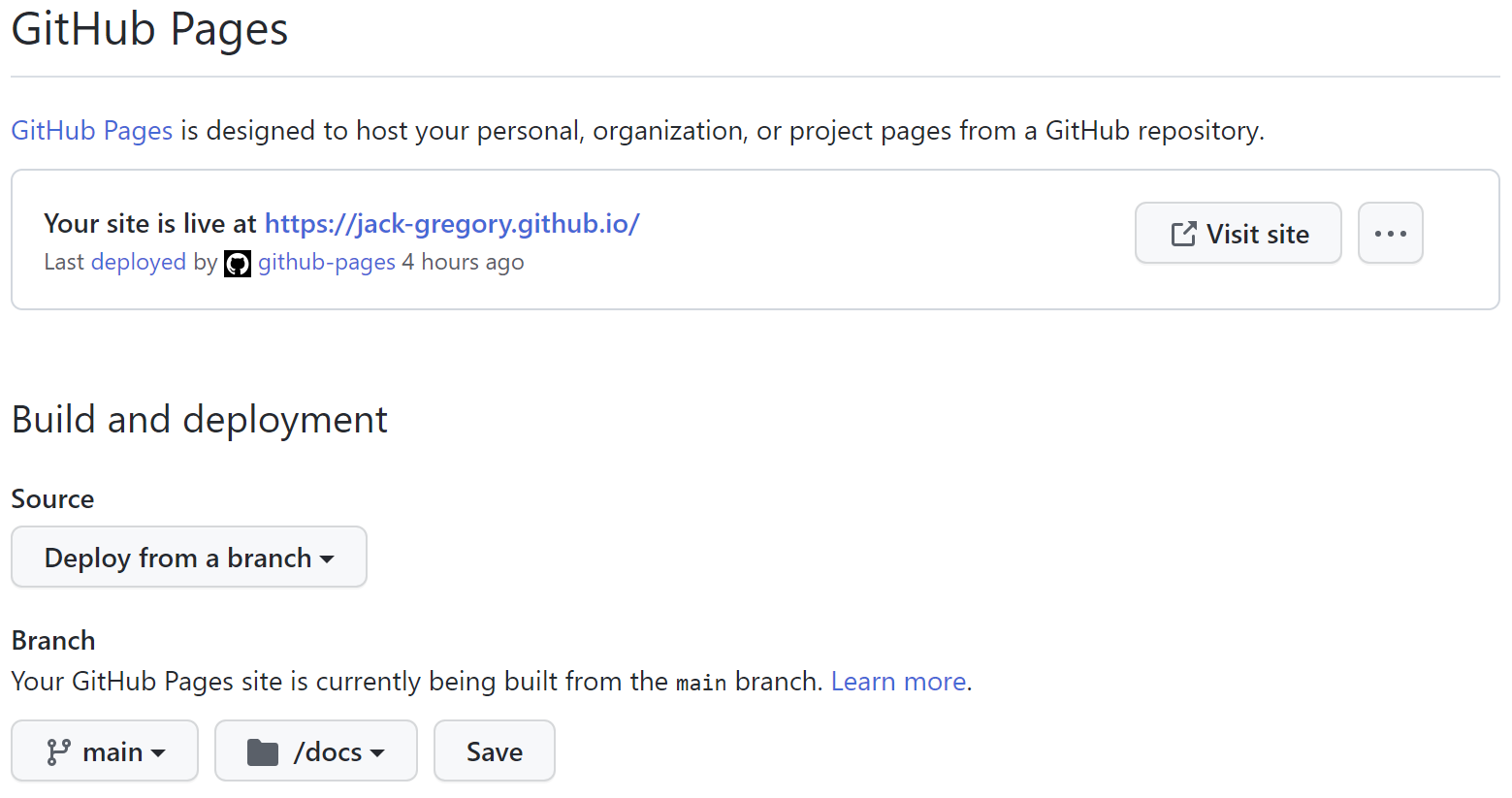
Task: Open the main branch selector dropdown
Action: pyautogui.click(x=105, y=751)
